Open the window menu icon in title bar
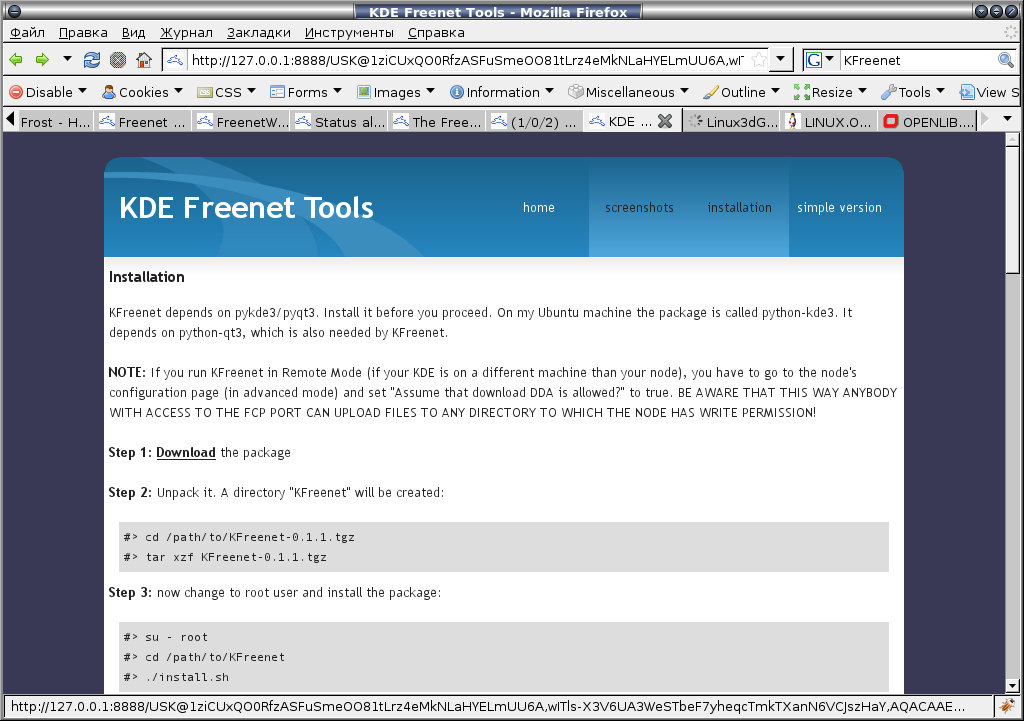Viewport: 1024px width, 721px height. (13, 11)
